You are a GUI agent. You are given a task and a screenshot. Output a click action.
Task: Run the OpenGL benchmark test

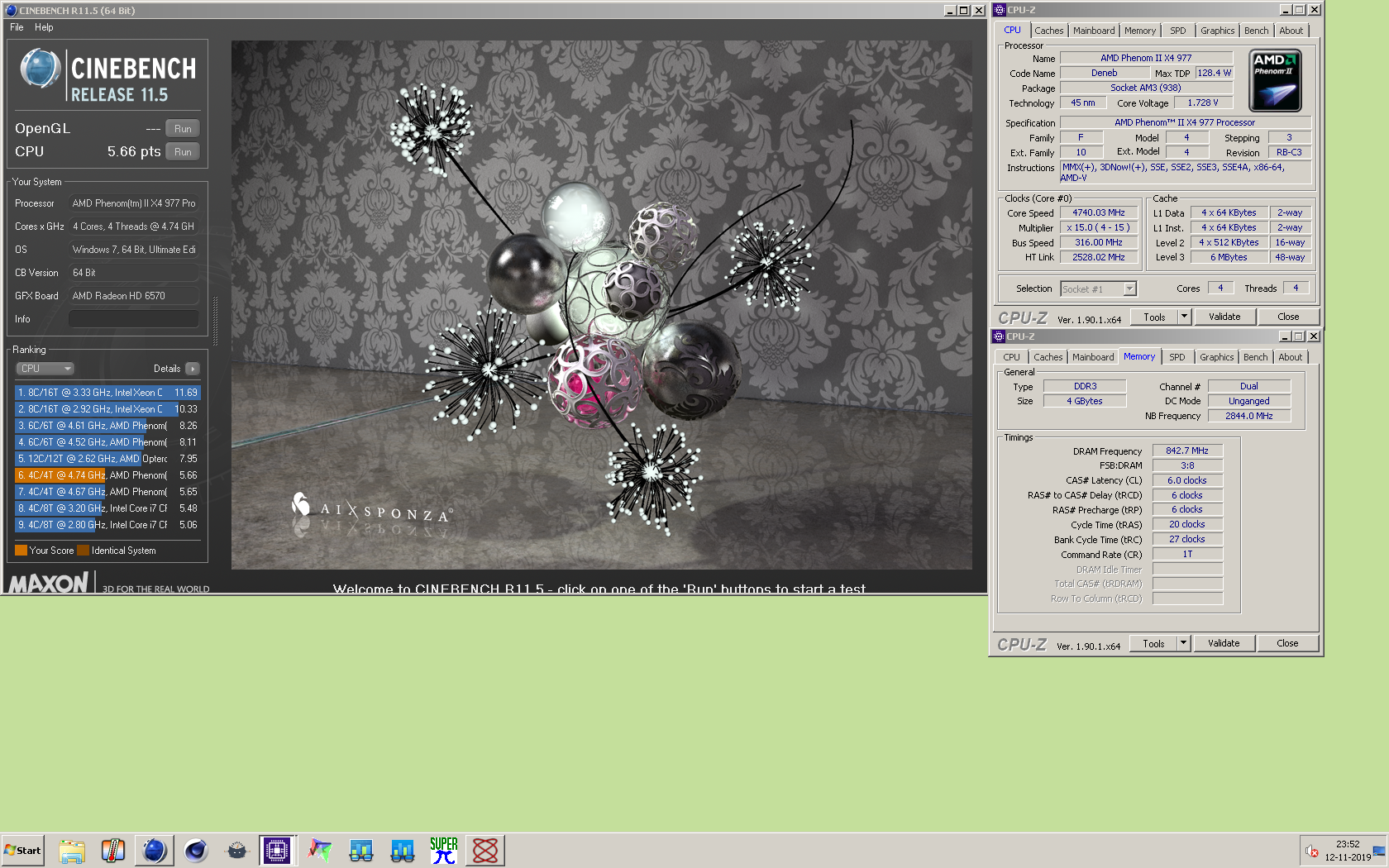tap(183, 129)
